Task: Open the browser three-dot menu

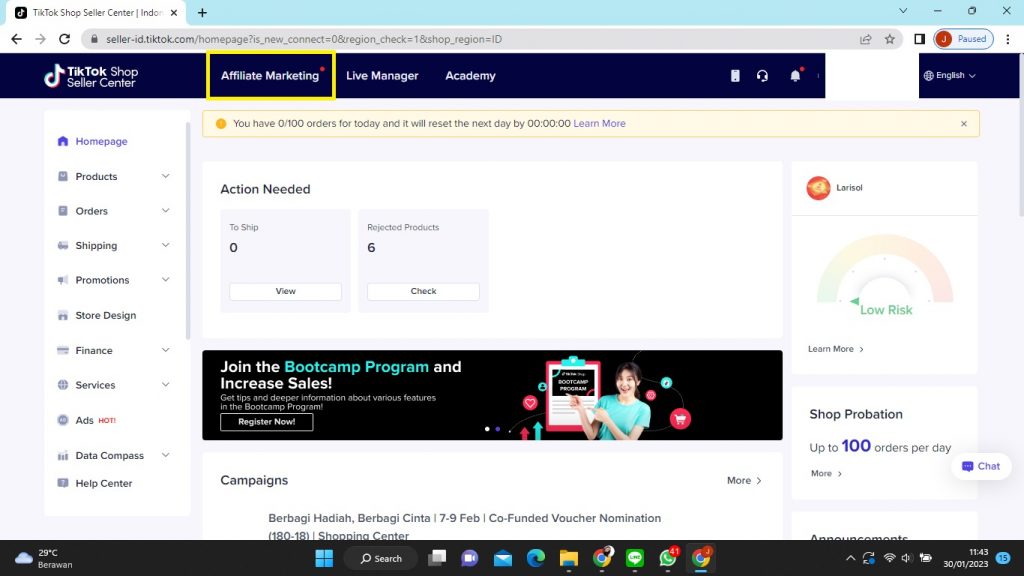Action: pyautogui.click(x=1008, y=39)
